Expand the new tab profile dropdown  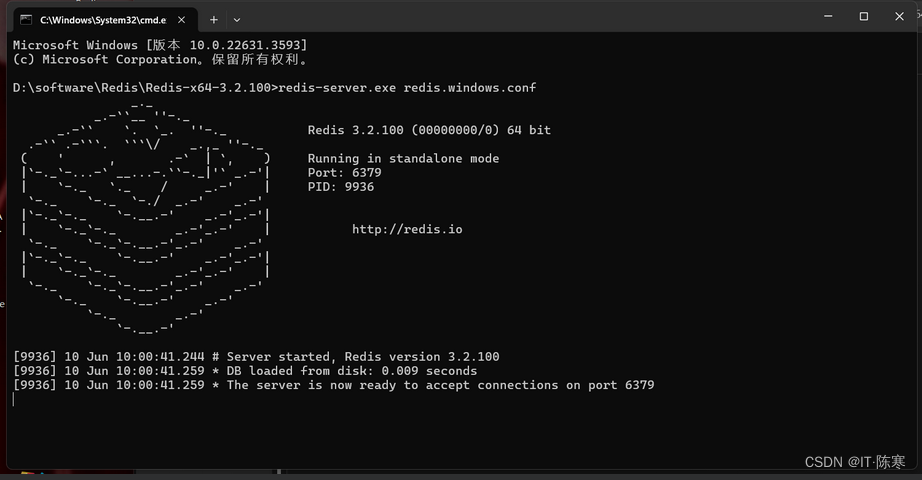point(237,20)
